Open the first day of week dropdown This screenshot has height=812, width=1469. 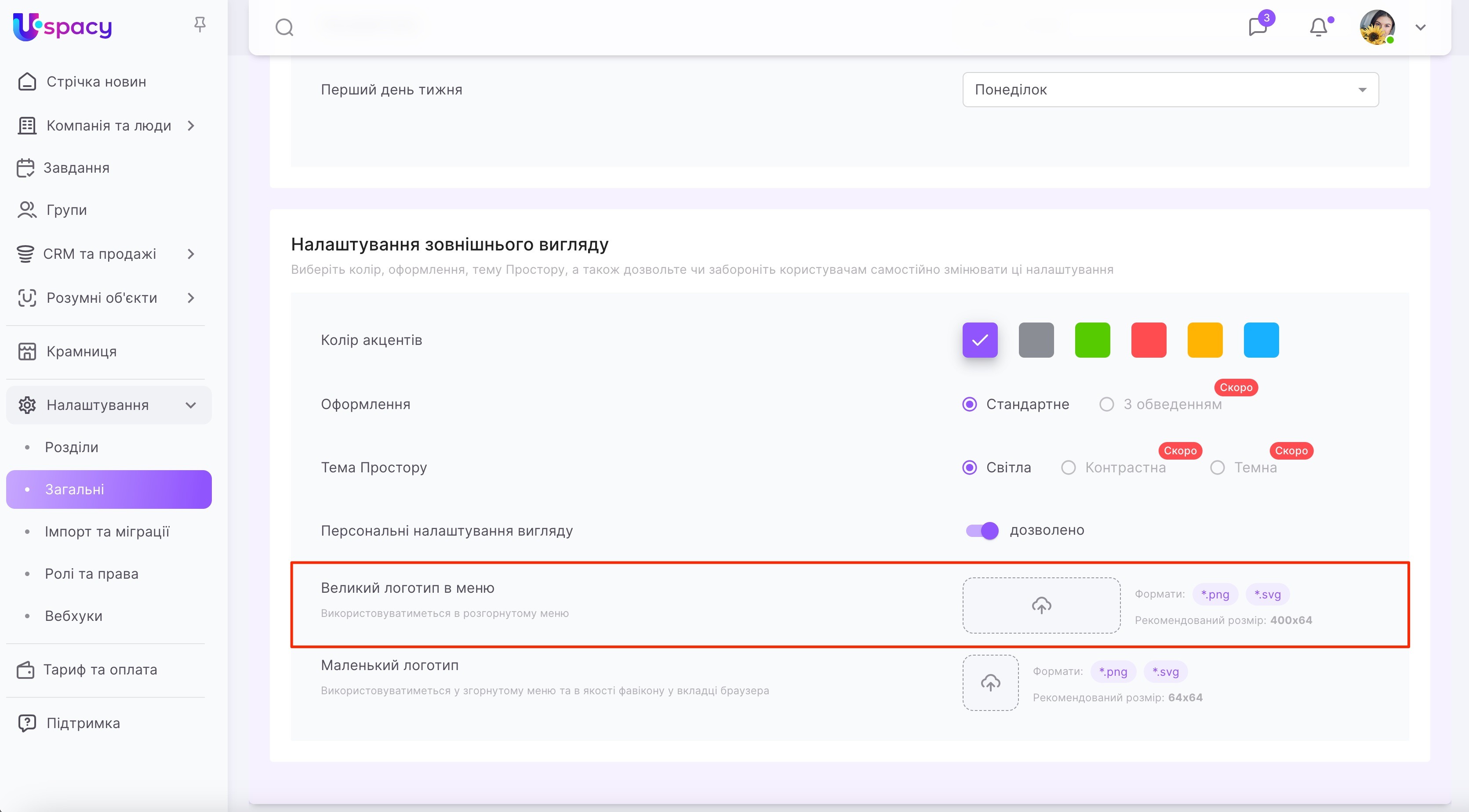click(1170, 90)
